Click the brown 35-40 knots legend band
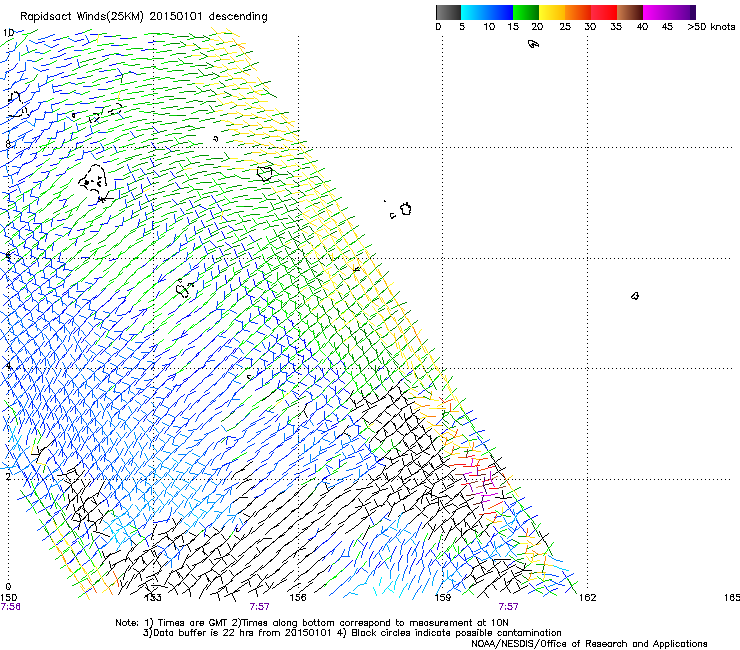This screenshot has height=650, width=740. pos(630,12)
